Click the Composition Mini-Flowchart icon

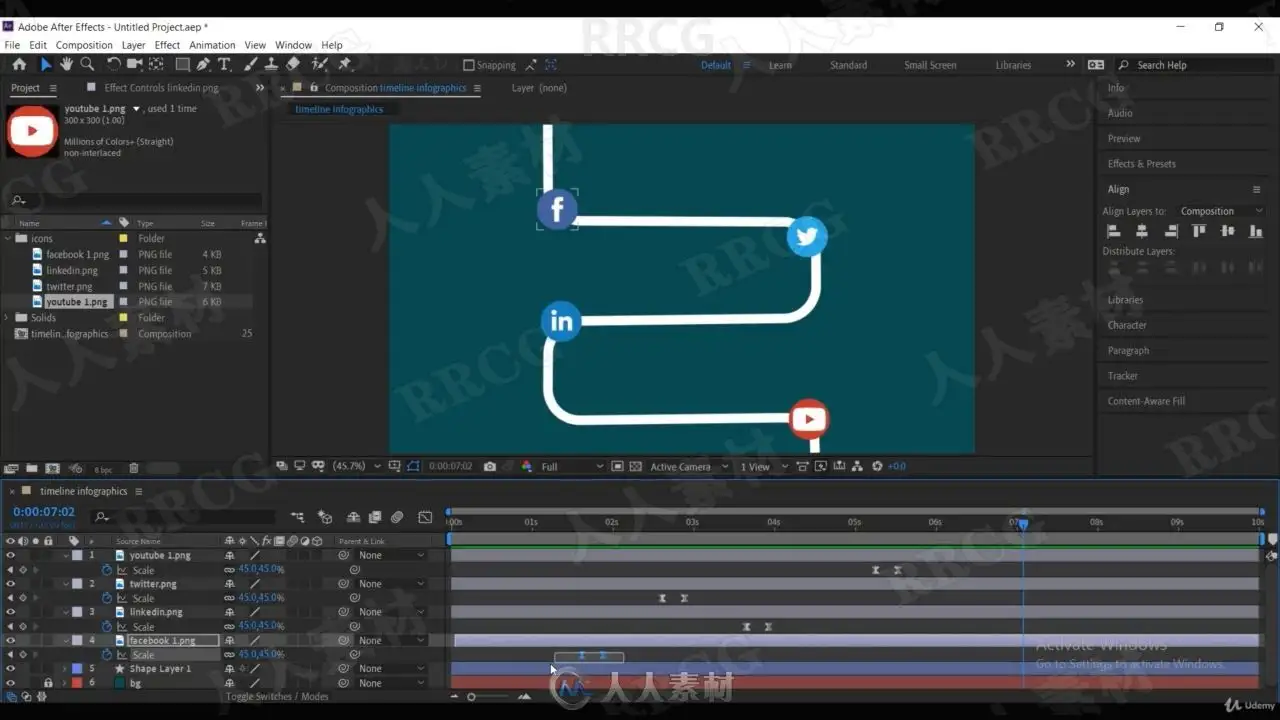pos(297,517)
